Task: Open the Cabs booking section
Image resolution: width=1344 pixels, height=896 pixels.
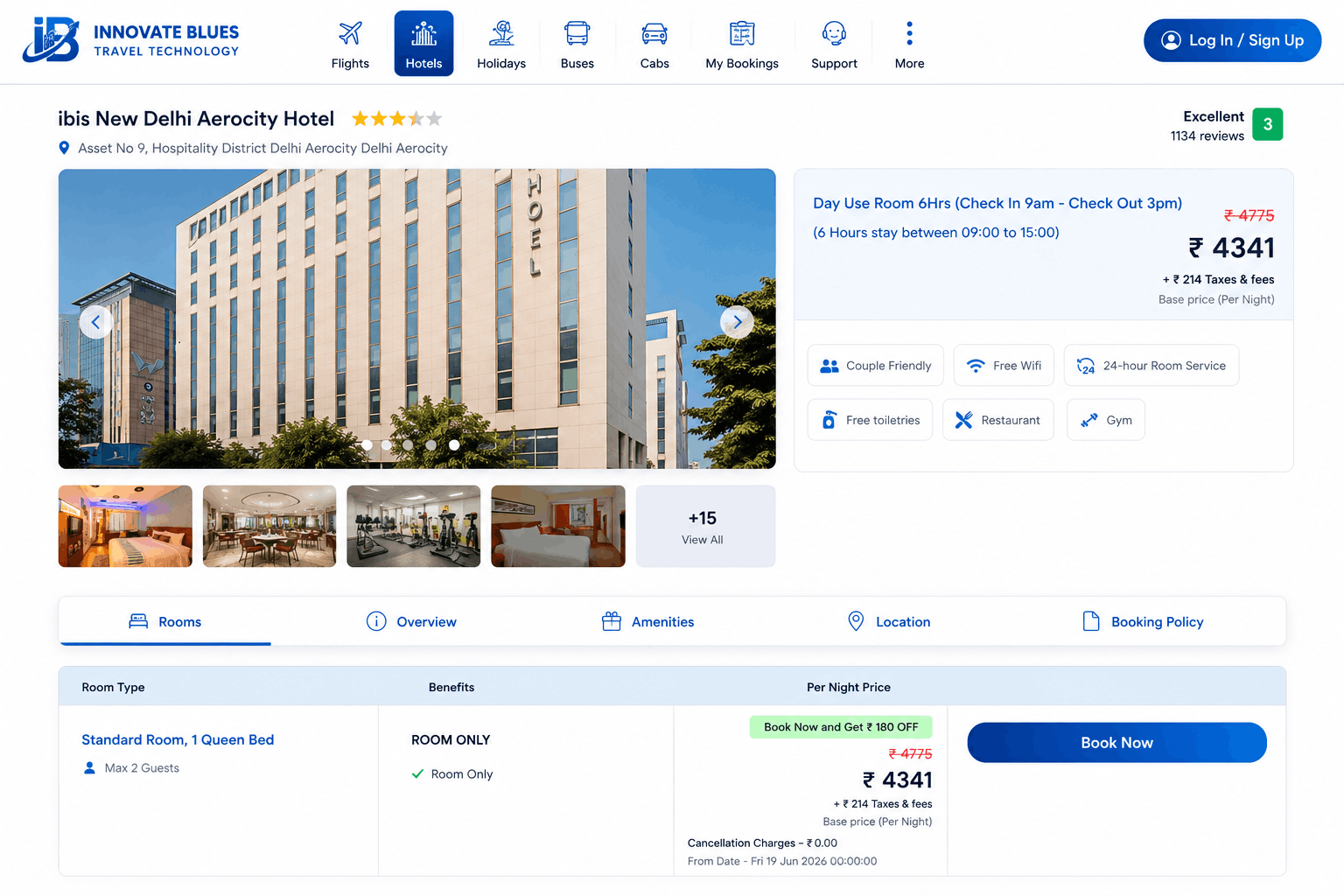Action: pos(654,44)
